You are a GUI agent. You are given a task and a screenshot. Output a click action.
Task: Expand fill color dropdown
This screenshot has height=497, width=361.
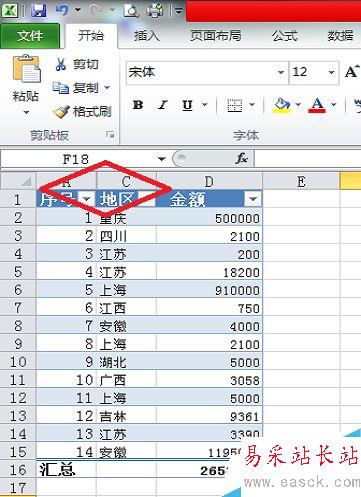tap(298, 105)
